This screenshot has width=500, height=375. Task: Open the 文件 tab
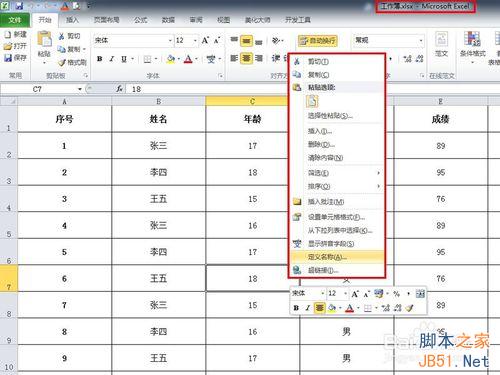tap(15, 20)
